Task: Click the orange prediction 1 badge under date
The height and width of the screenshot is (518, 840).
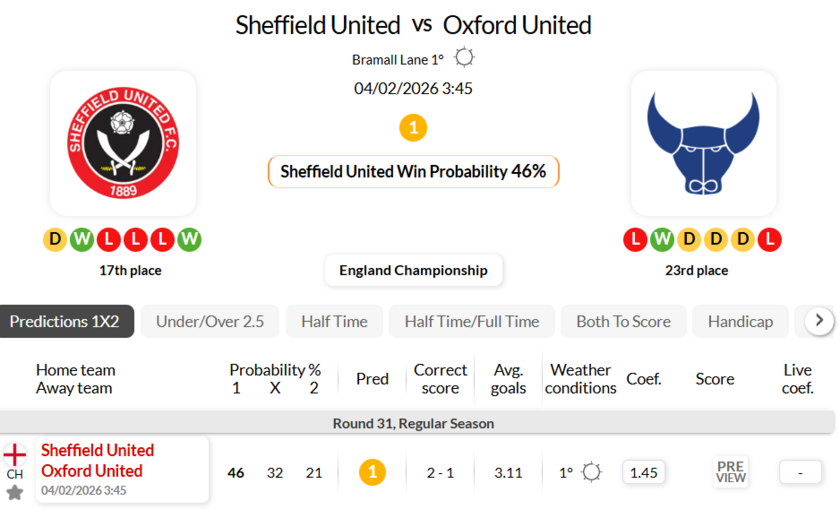Action: [413, 128]
